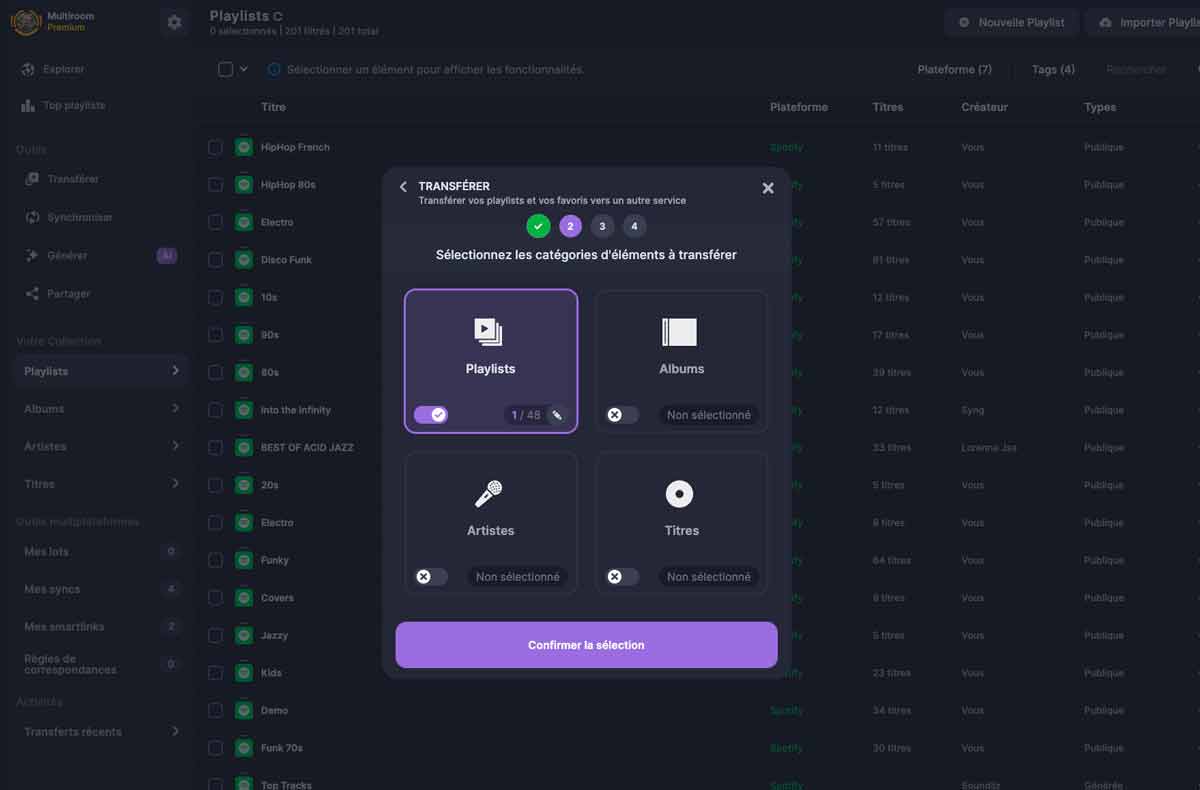
Task: Click 'Covers' playlist title
Action: (277, 598)
